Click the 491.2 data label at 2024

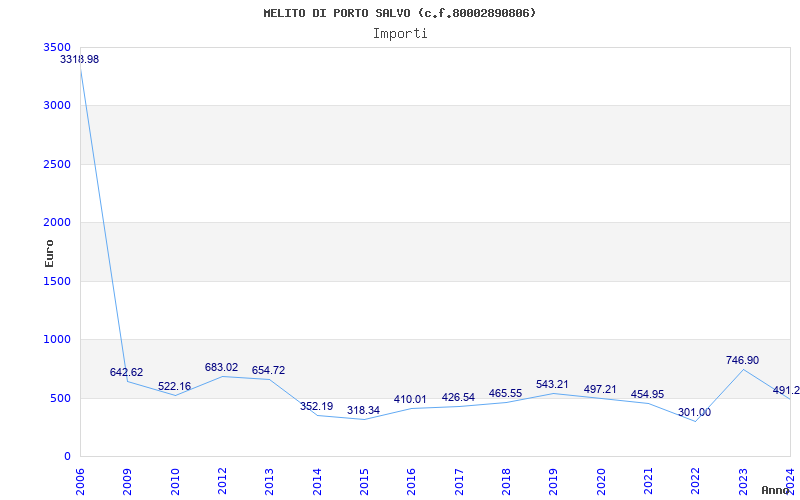click(x=786, y=390)
